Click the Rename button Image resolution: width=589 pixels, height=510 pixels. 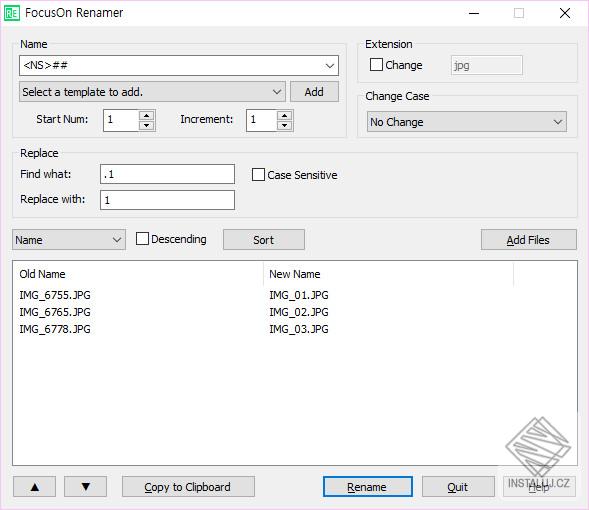point(367,487)
